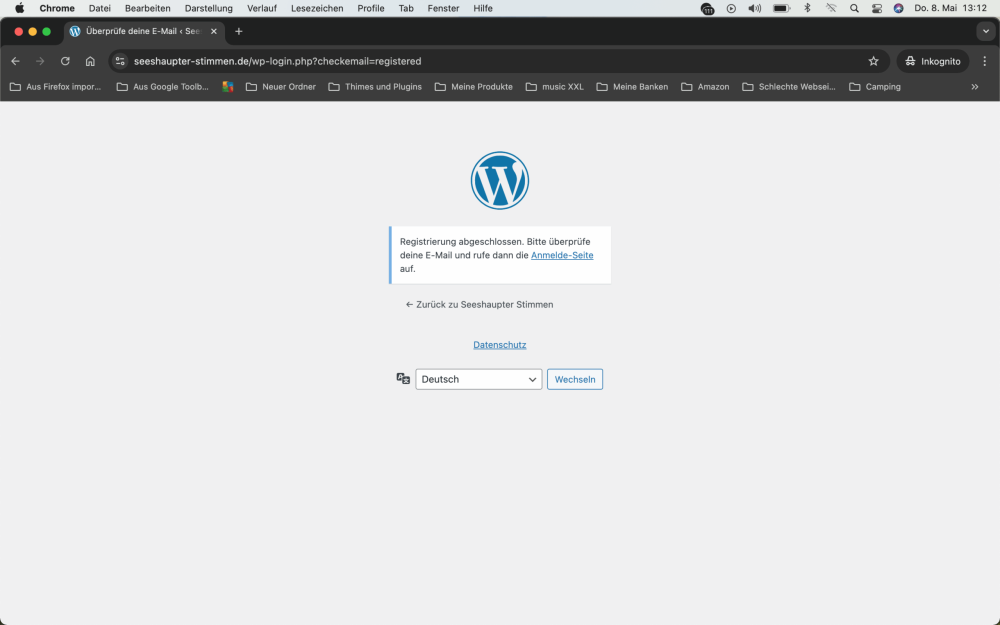This screenshot has height=625, width=1000.
Task: Open the Verlauf menu
Action: click(x=262, y=8)
